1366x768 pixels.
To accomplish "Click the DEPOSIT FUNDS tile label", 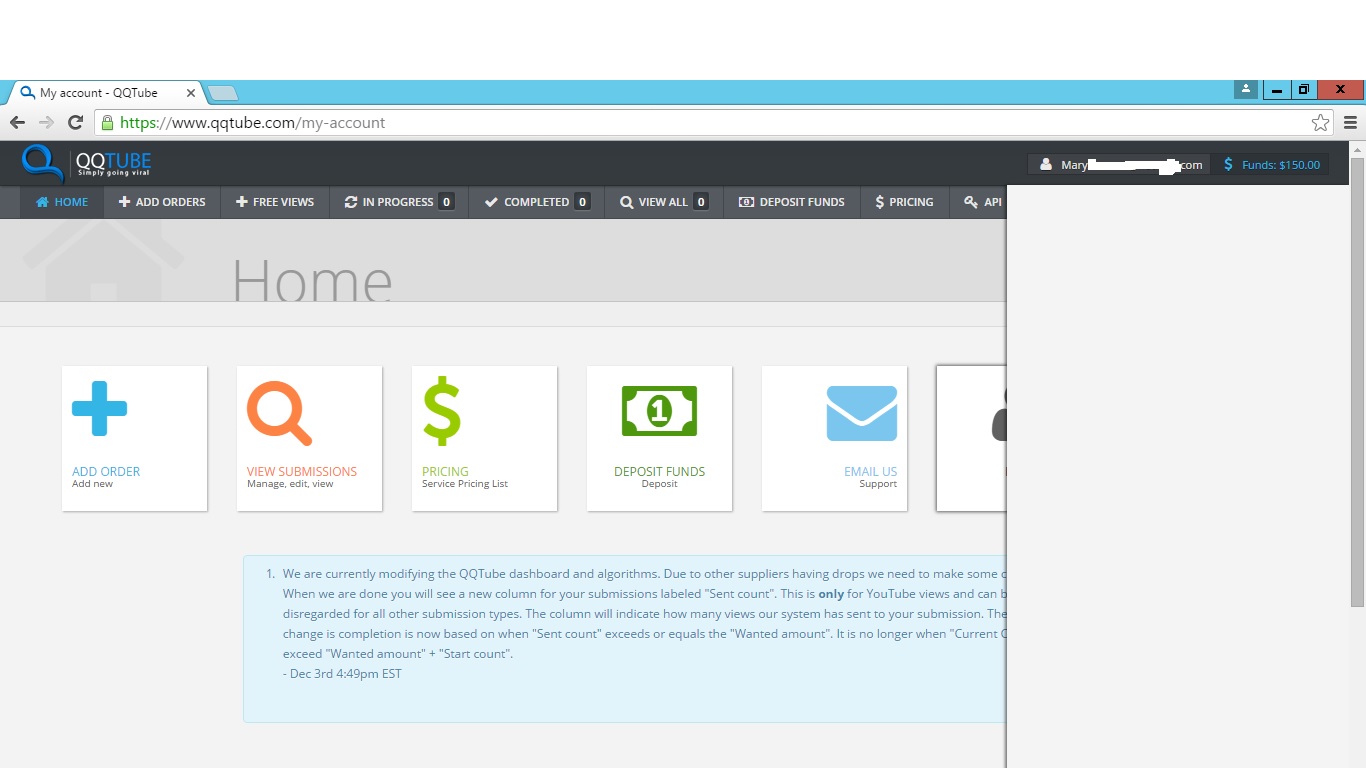I will [x=660, y=471].
